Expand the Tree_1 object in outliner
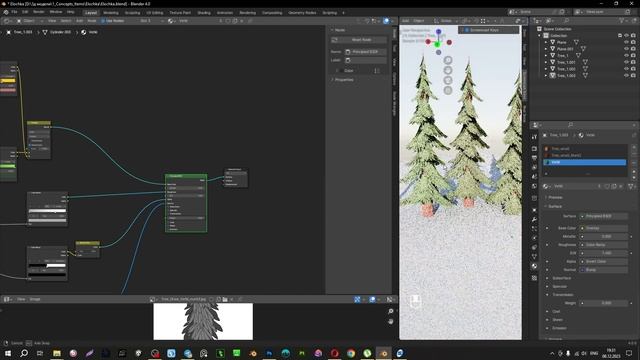The image size is (640, 360). (x=546, y=56)
